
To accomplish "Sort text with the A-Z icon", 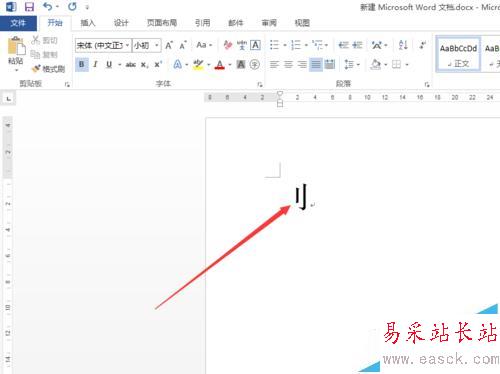I will pyautogui.click(x=403, y=45).
